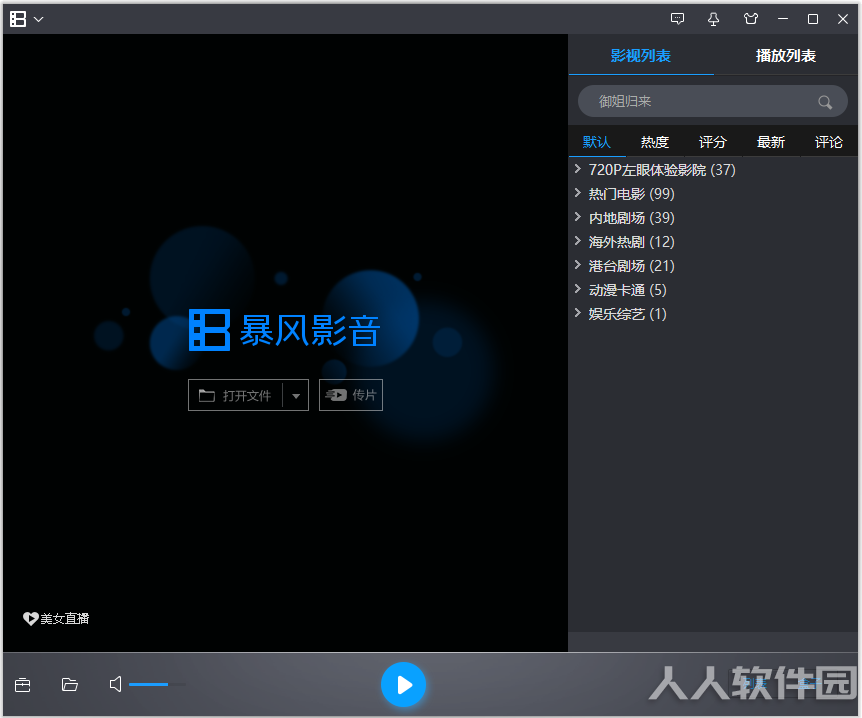
Task: Click the 暴风影音 logo in the player area
Action: [284, 330]
